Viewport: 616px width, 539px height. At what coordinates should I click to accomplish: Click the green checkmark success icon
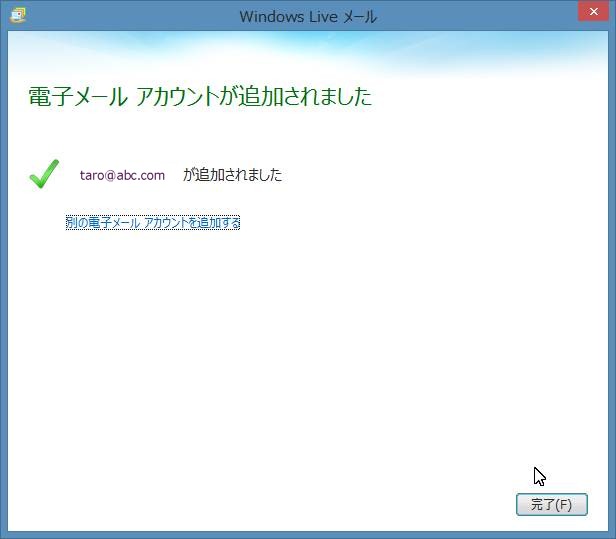pyautogui.click(x=44, y=174)
